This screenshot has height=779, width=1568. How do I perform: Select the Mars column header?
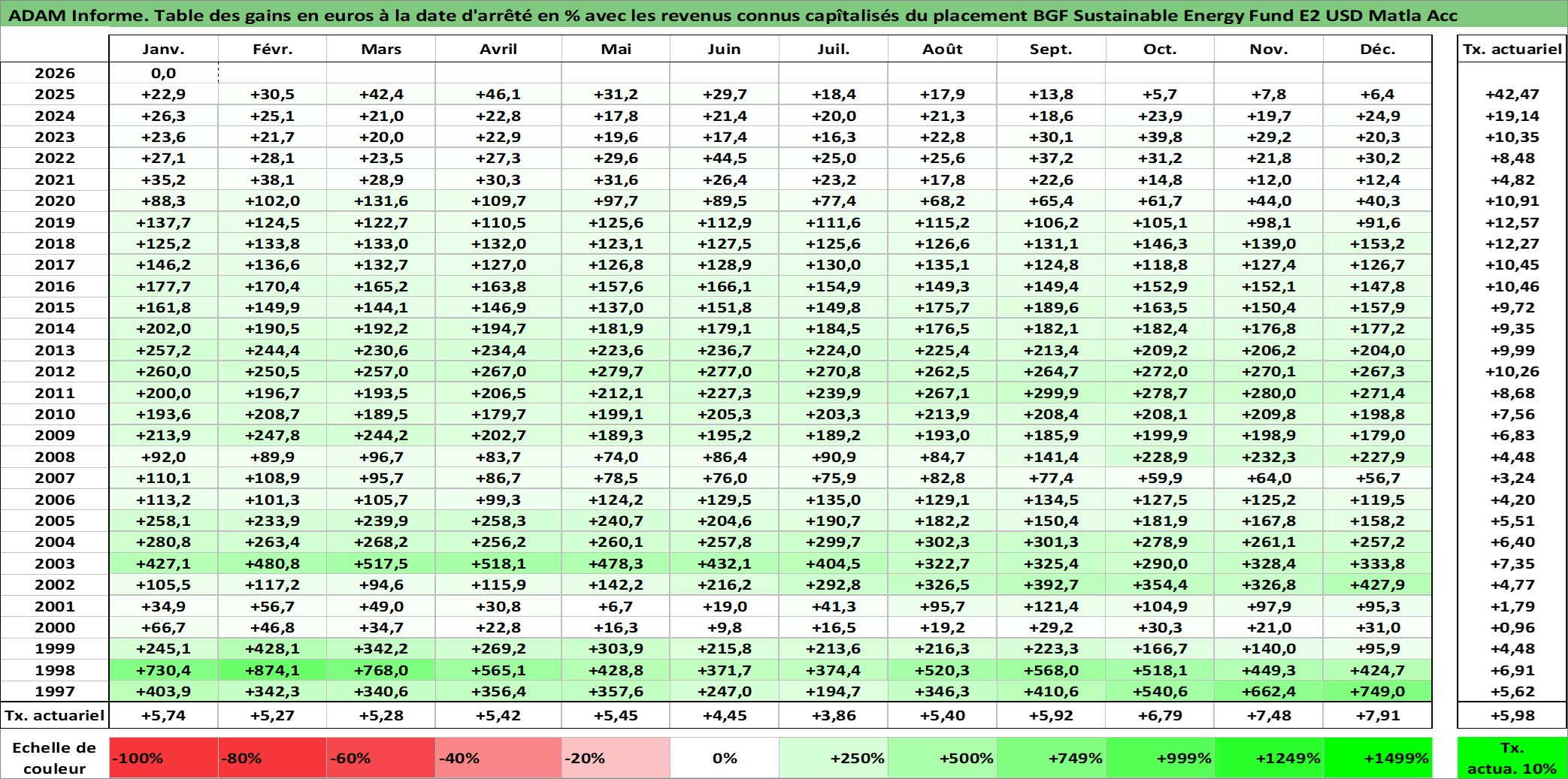pyautogui.click(x=381, y=49)
